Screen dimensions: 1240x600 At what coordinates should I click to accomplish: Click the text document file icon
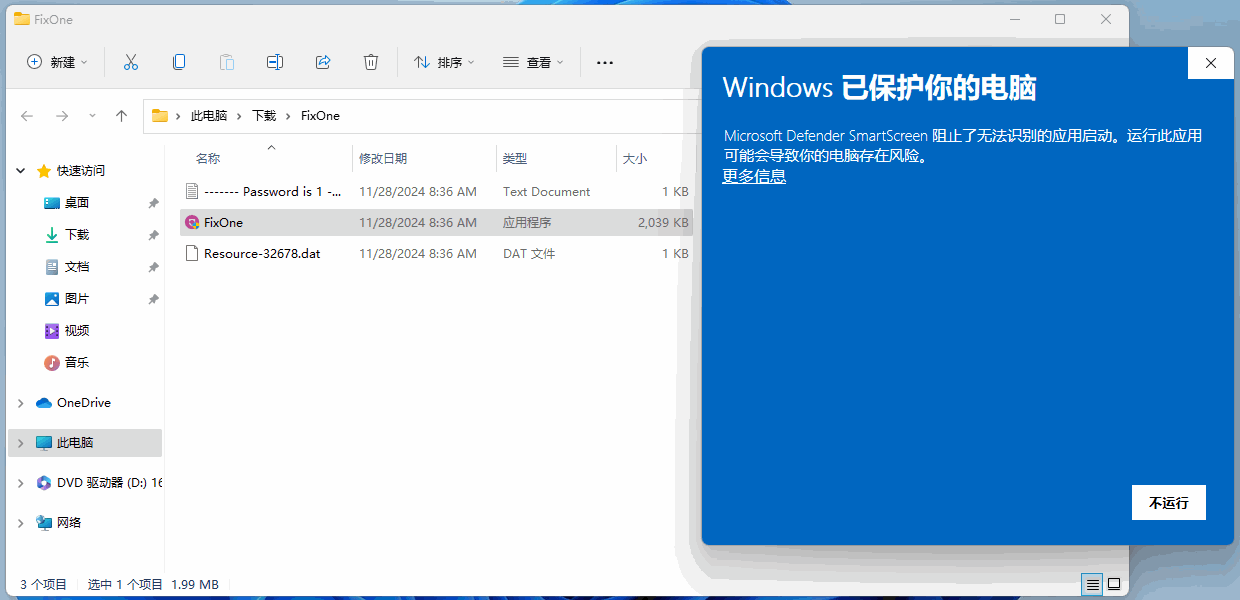coord(193,191)
